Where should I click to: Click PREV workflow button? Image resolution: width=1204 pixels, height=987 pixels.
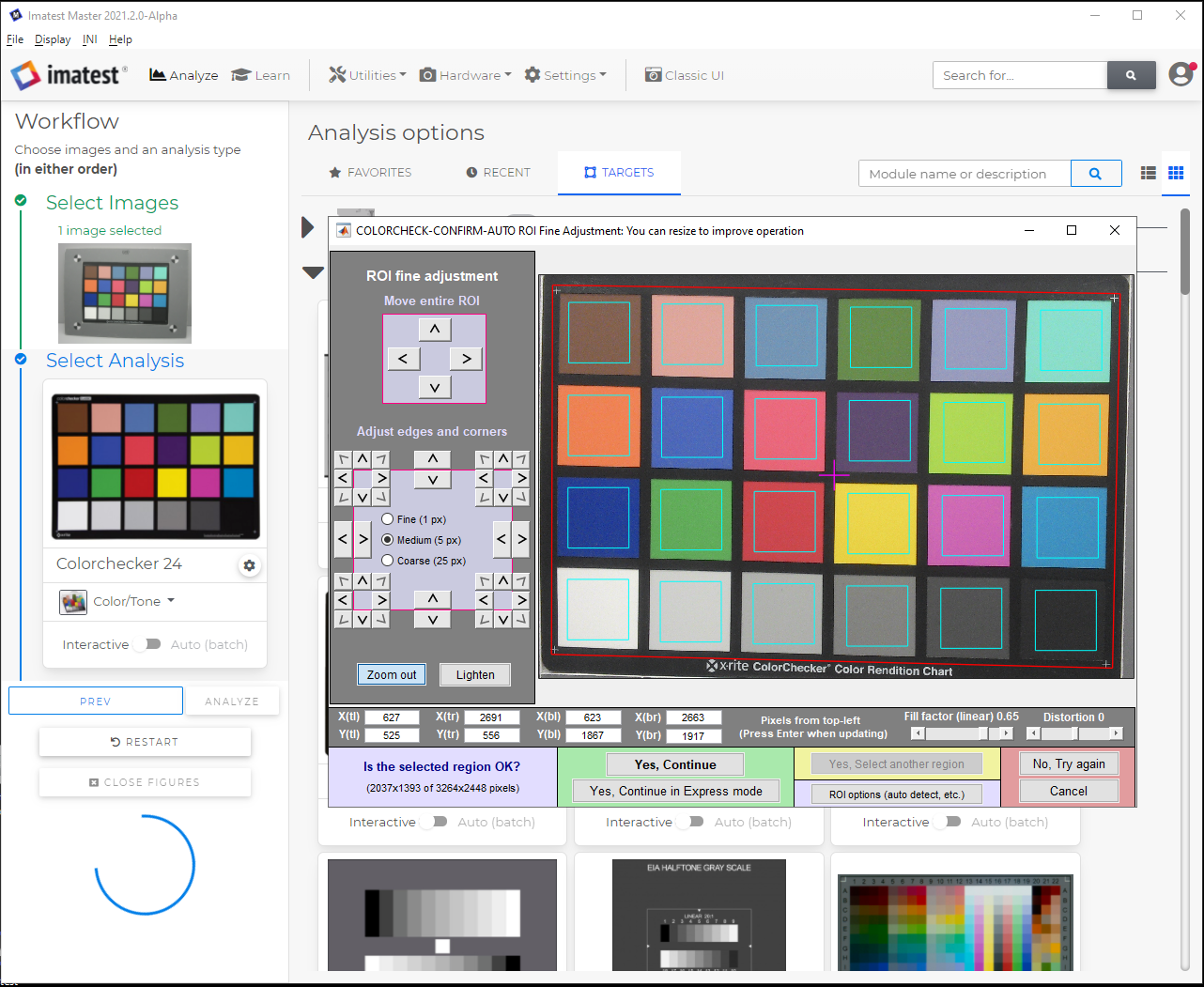click(96, 701)
